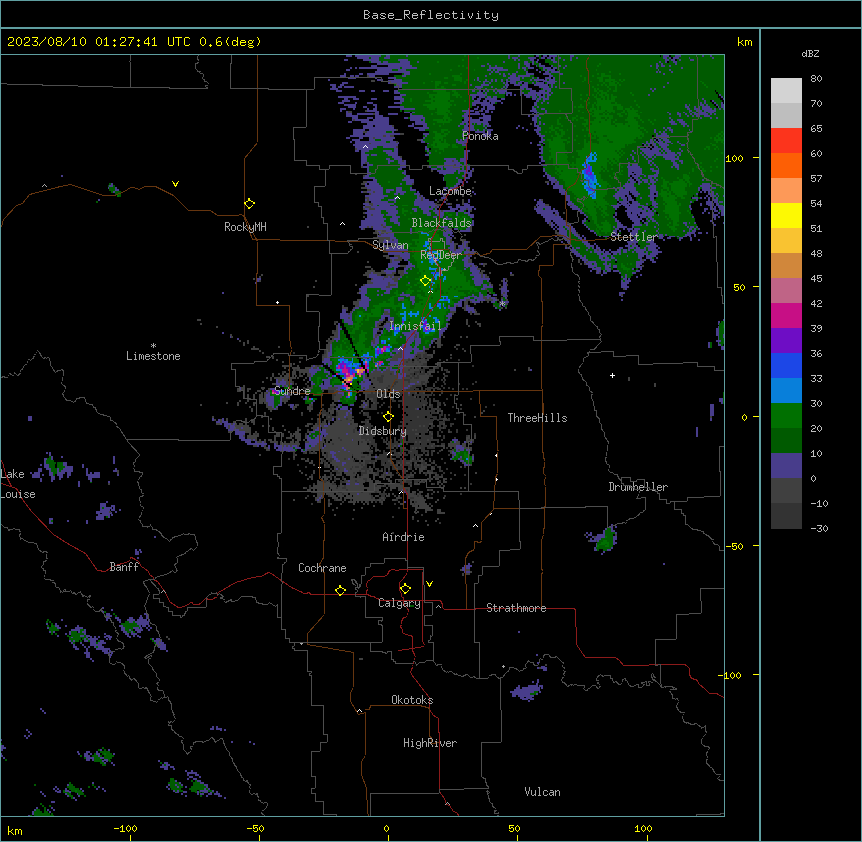Click the yellow diamond marker above the Calgary label
Image resolution: width=862 pixels, height=842 pixels.
[x=405, y=589]
